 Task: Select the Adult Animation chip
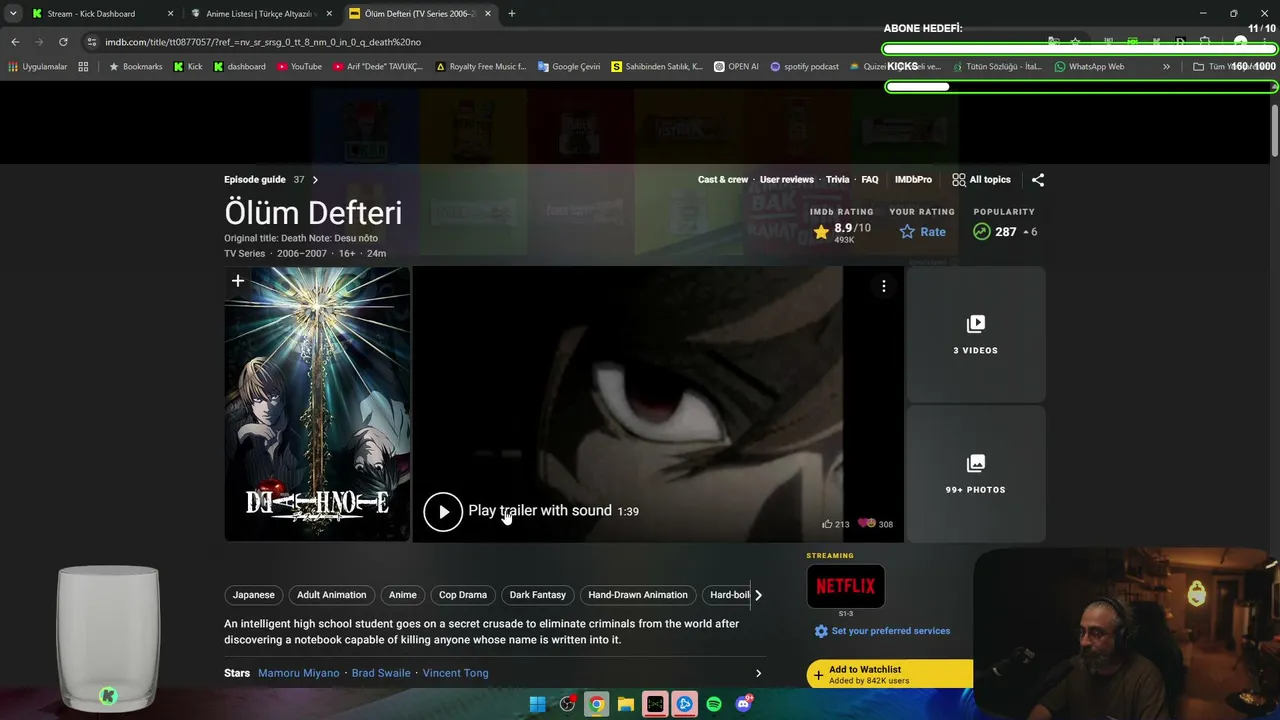[332, 595]
